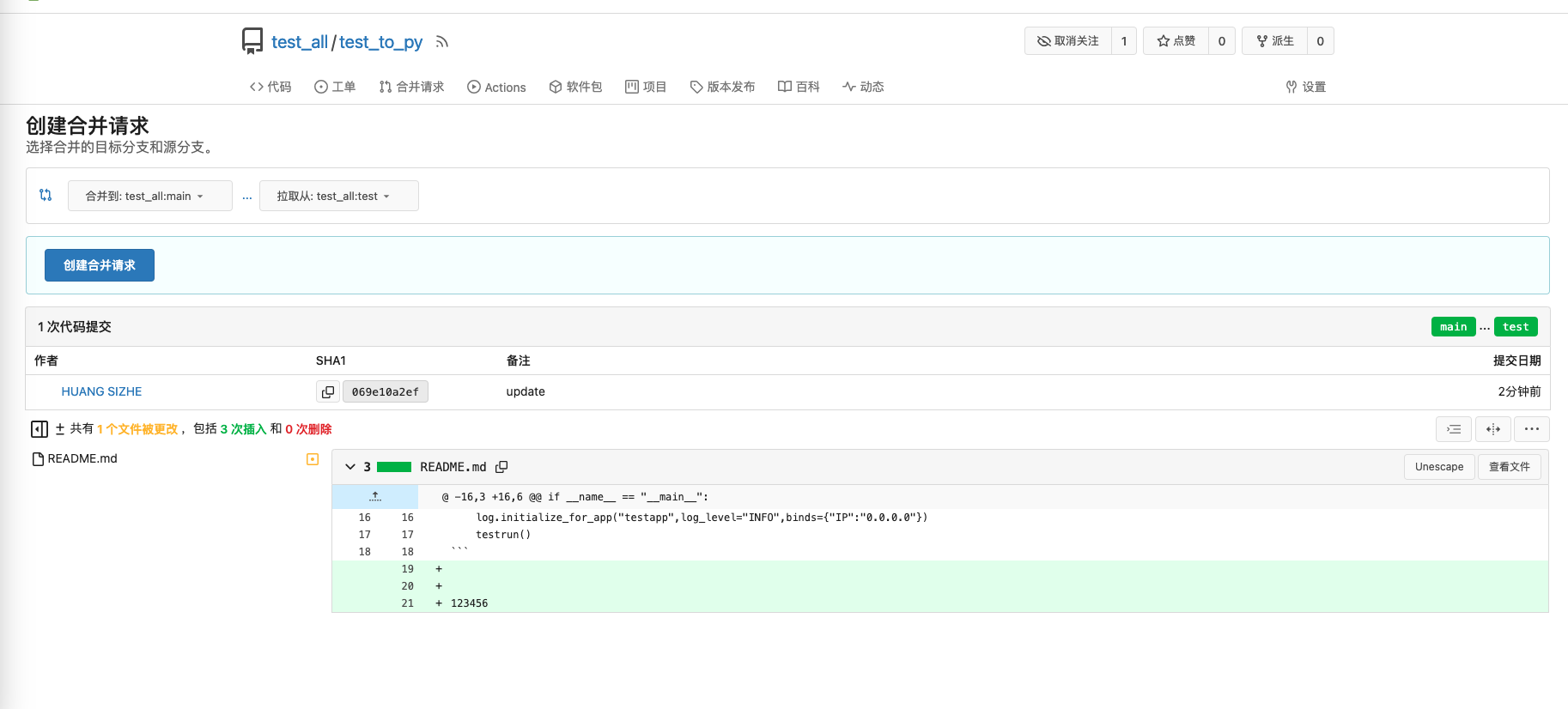Go to the Actions tab
This screenshot has width=1568, height=709.
(x=496, y=87)
